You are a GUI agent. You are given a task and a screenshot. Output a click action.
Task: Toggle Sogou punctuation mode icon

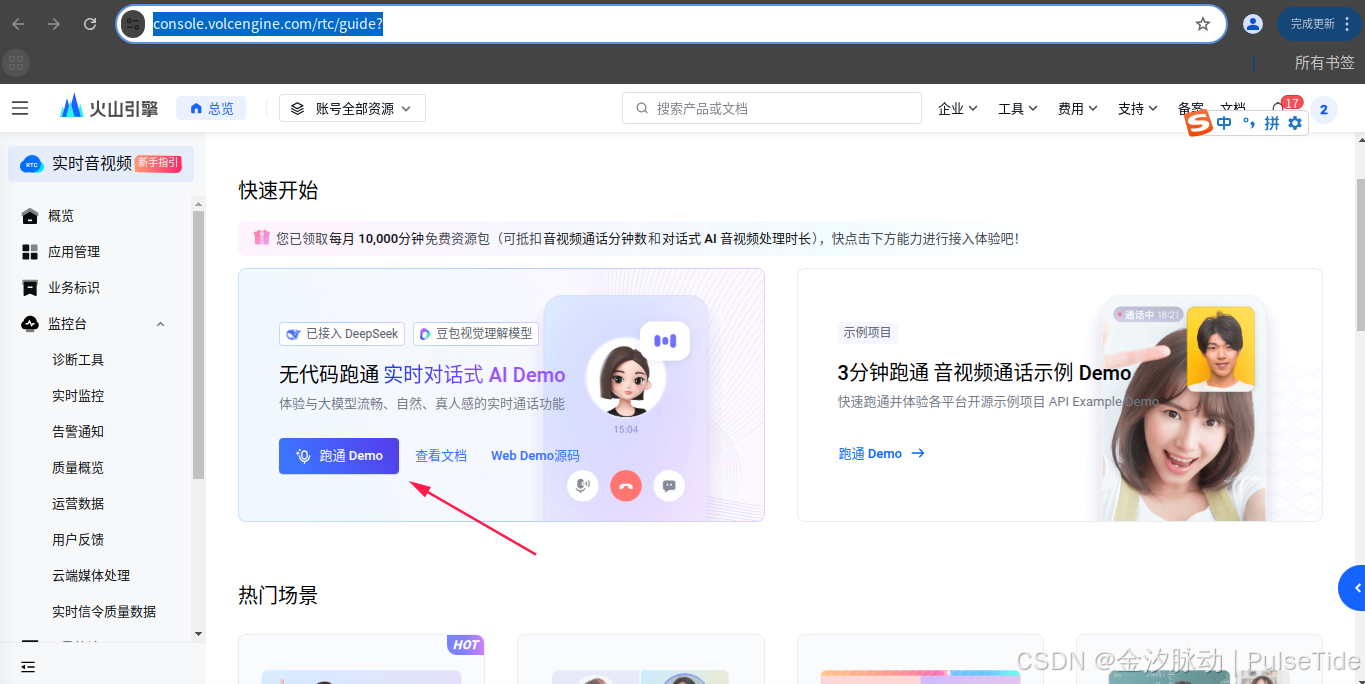pos(1248,123)
